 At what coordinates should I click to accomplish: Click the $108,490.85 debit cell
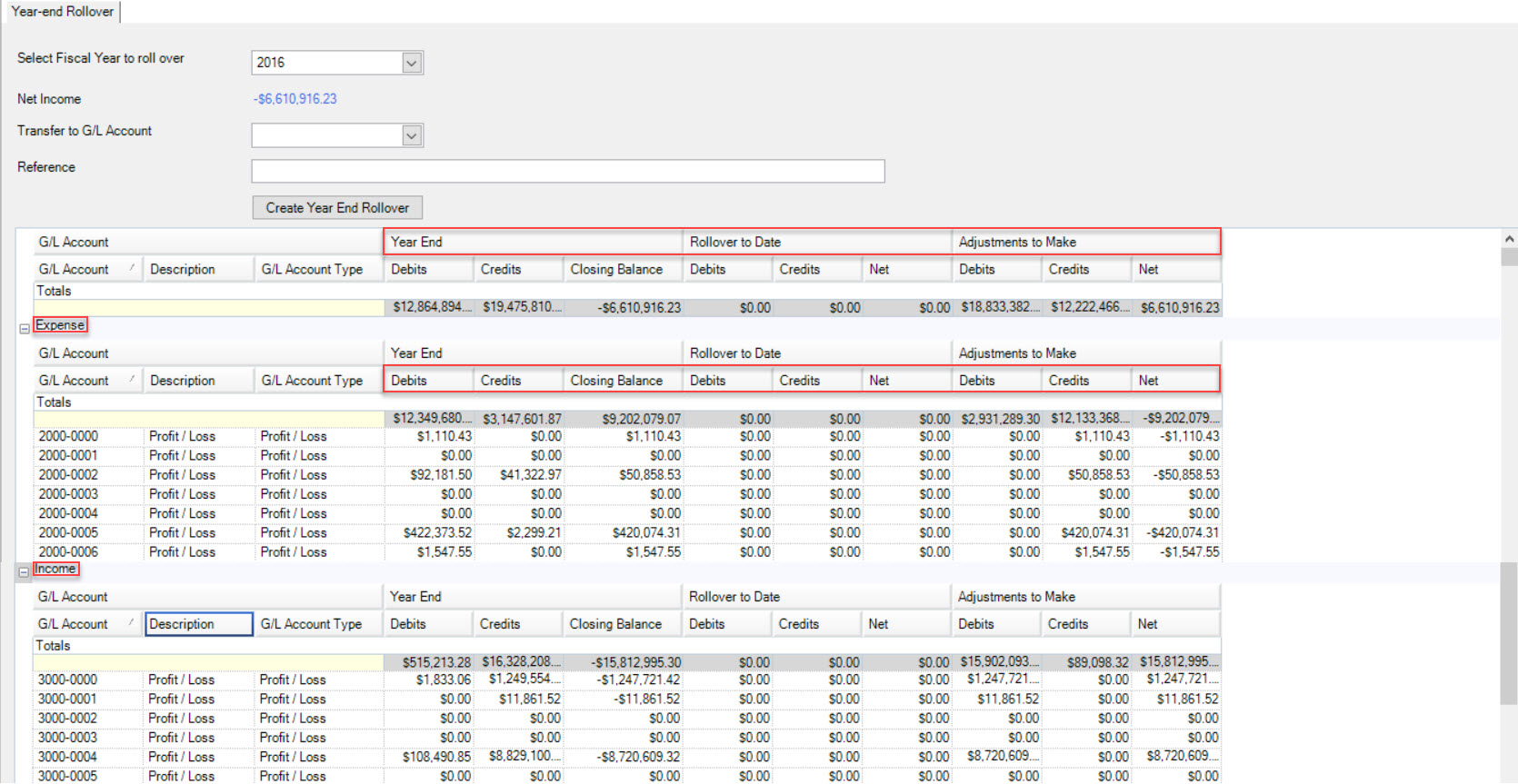point(428,757)
